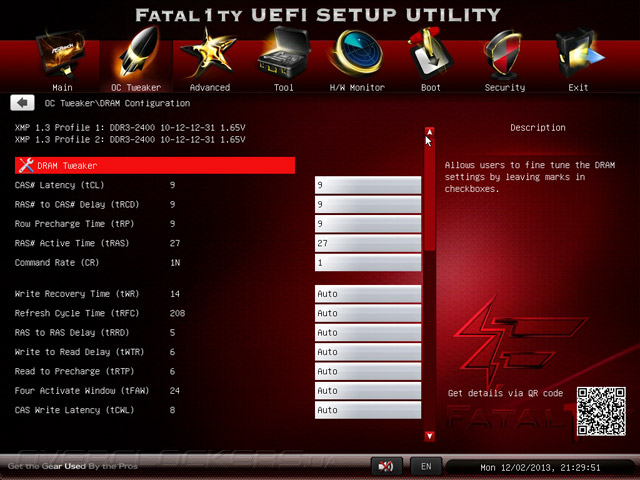Screen dimensions: 640x480
Task: Click the H/W Monitor tab label
Action: click(357, 87)
